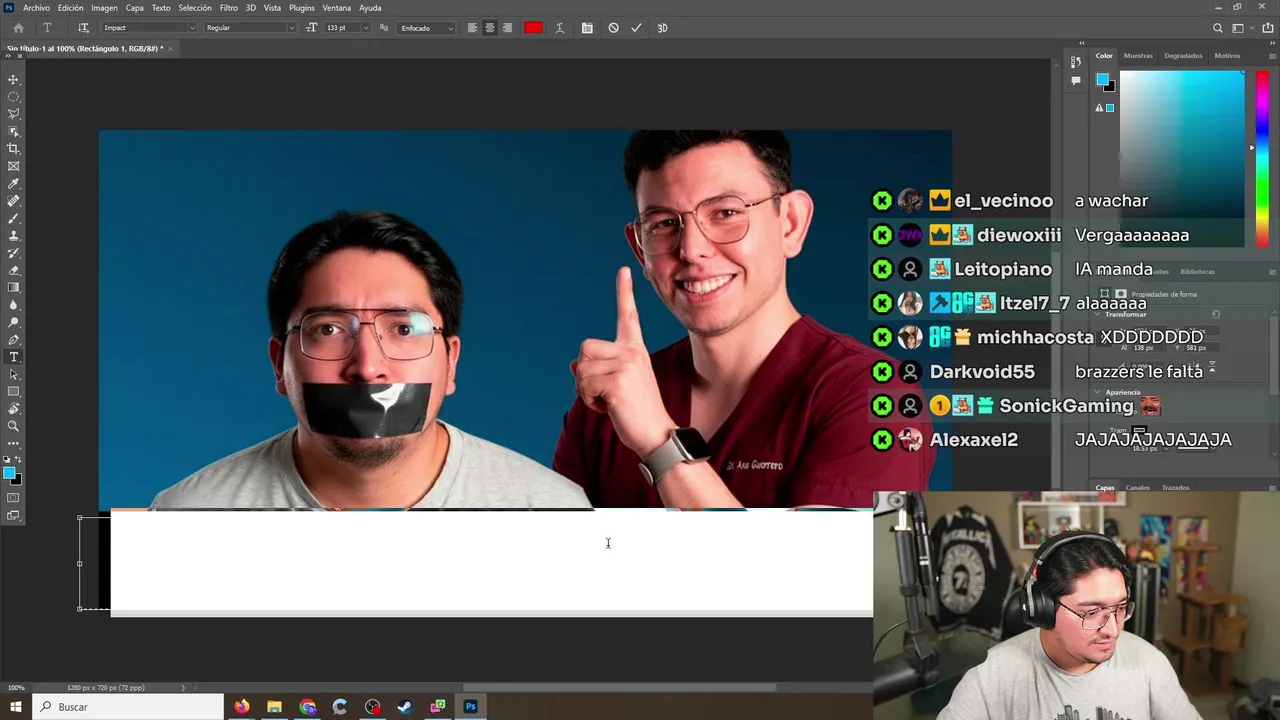Select the Elliptical Marquee tool
Screen dimensions: 1280x720
(14, 97)
